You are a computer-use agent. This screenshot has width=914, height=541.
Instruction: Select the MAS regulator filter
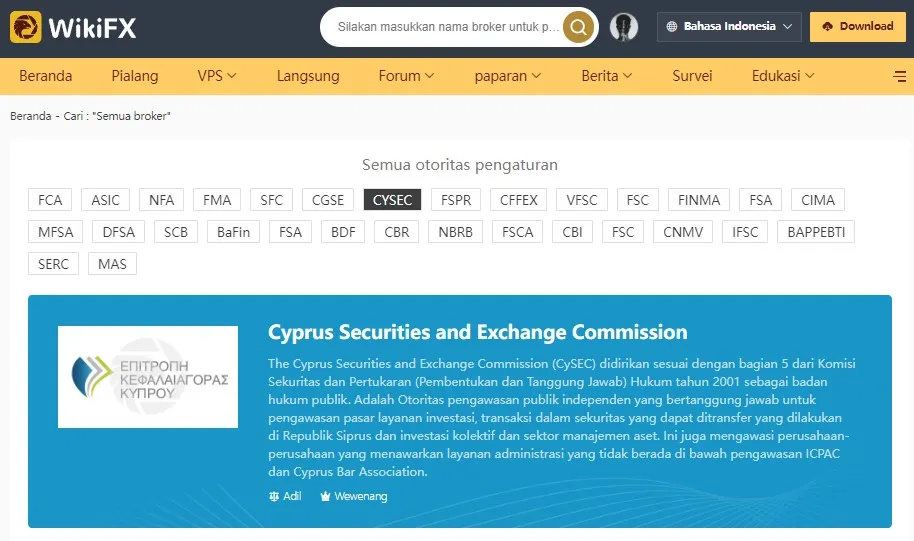112,264
